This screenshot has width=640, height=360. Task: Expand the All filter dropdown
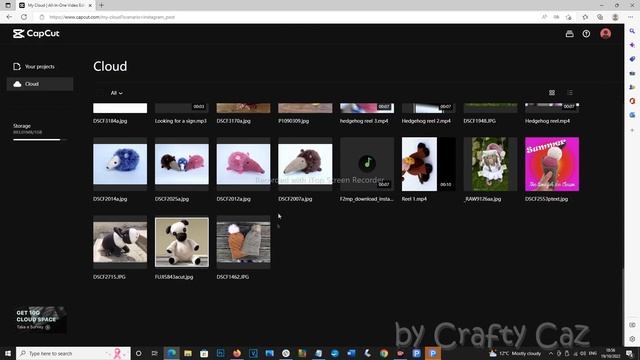pyautogui.click(x=116, y=93)
